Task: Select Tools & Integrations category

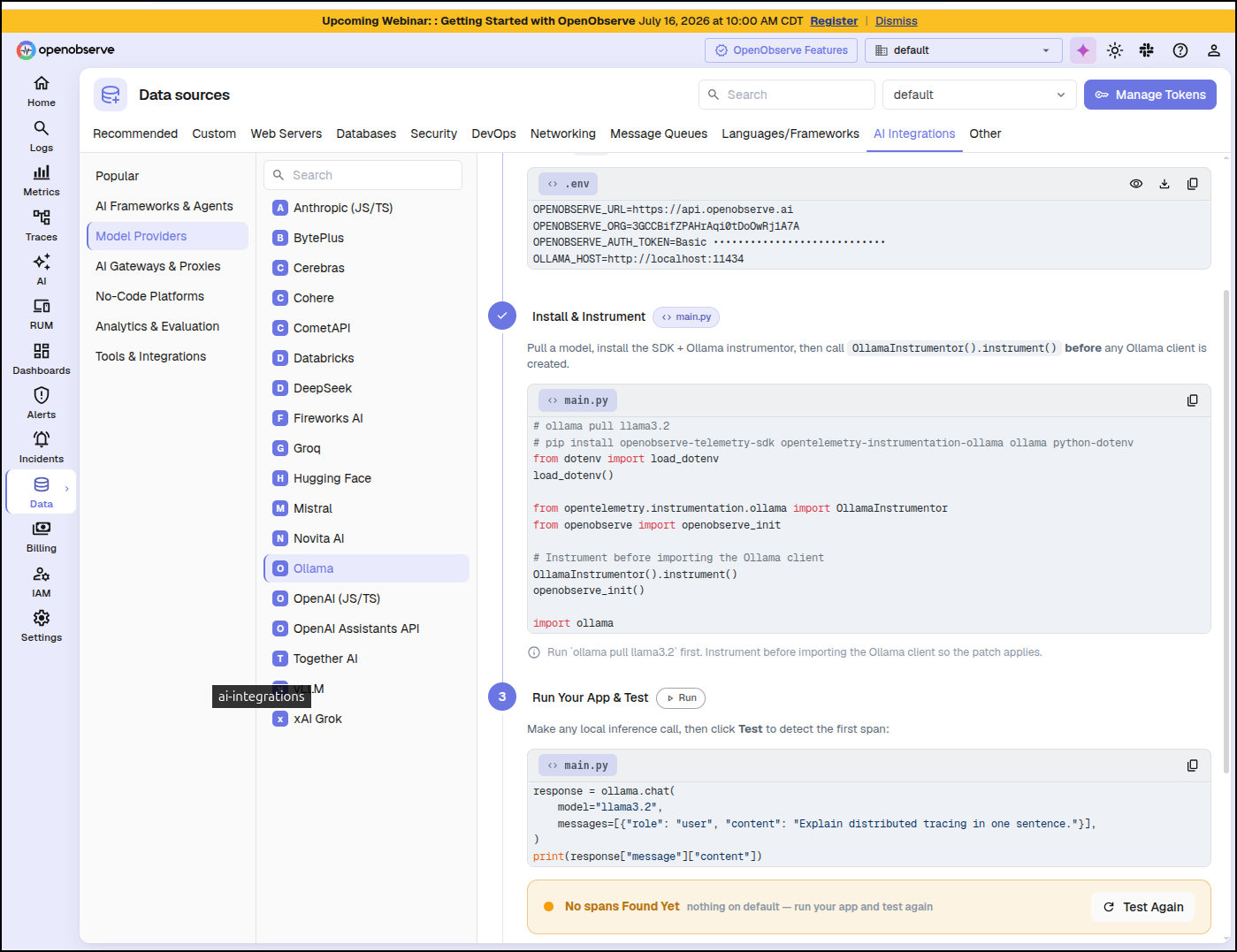Action: pyautogui.click(x=167, y=356)
